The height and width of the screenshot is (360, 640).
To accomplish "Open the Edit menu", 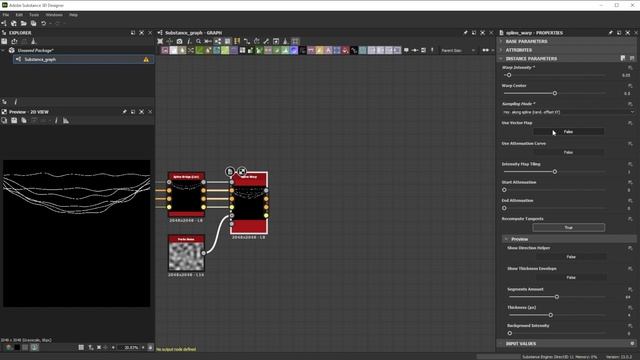I will pyautogui.click(x=19, y=15).
